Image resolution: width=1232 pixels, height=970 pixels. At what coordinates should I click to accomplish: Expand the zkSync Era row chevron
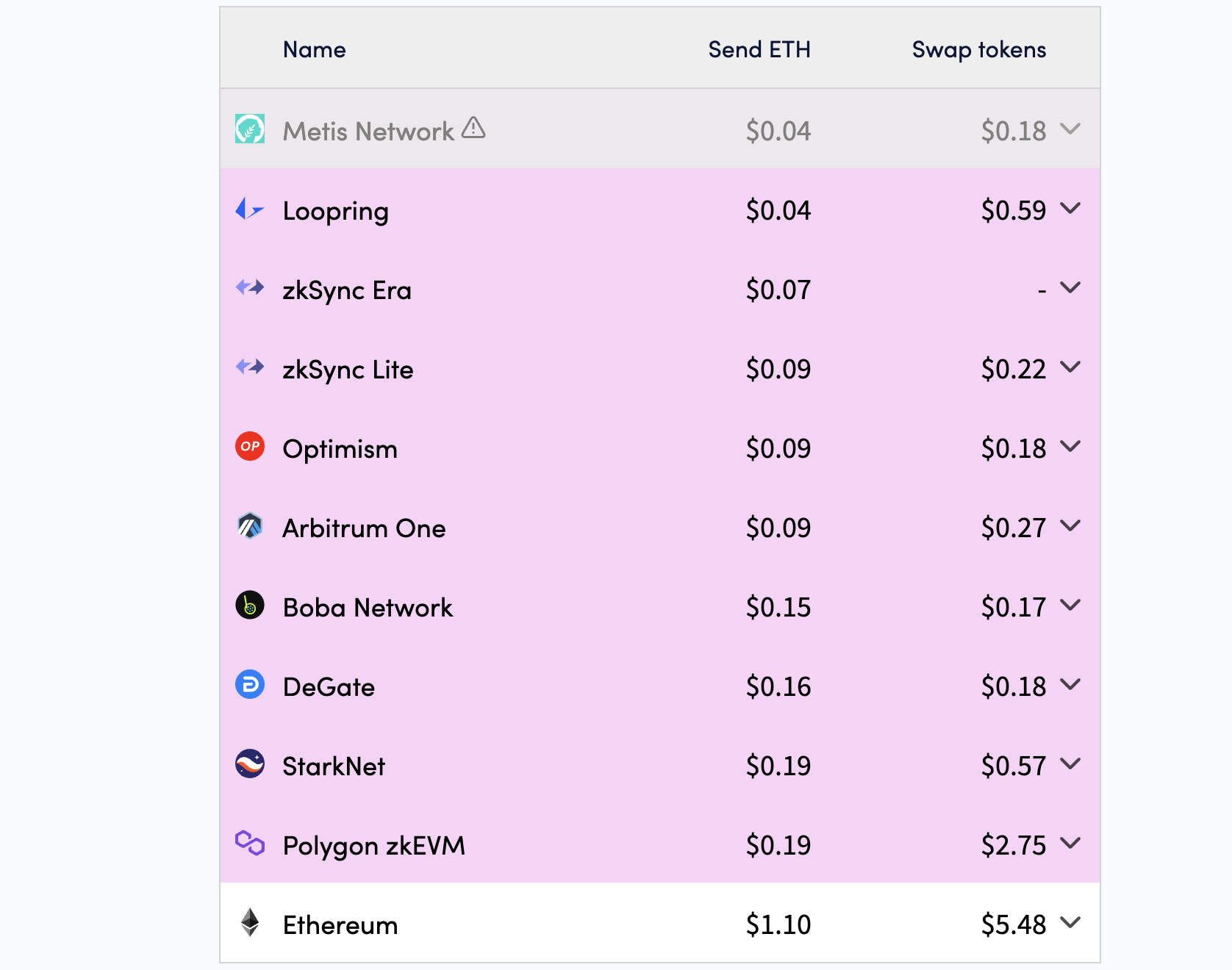[1071, 288]
